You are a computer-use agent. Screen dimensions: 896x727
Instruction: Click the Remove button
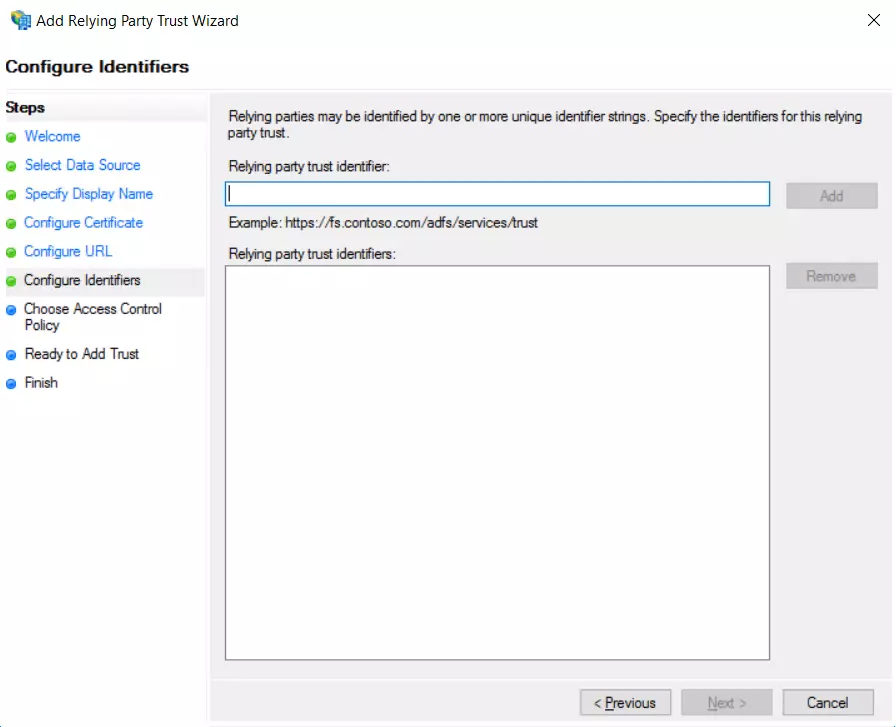click(x=832, y=275)
